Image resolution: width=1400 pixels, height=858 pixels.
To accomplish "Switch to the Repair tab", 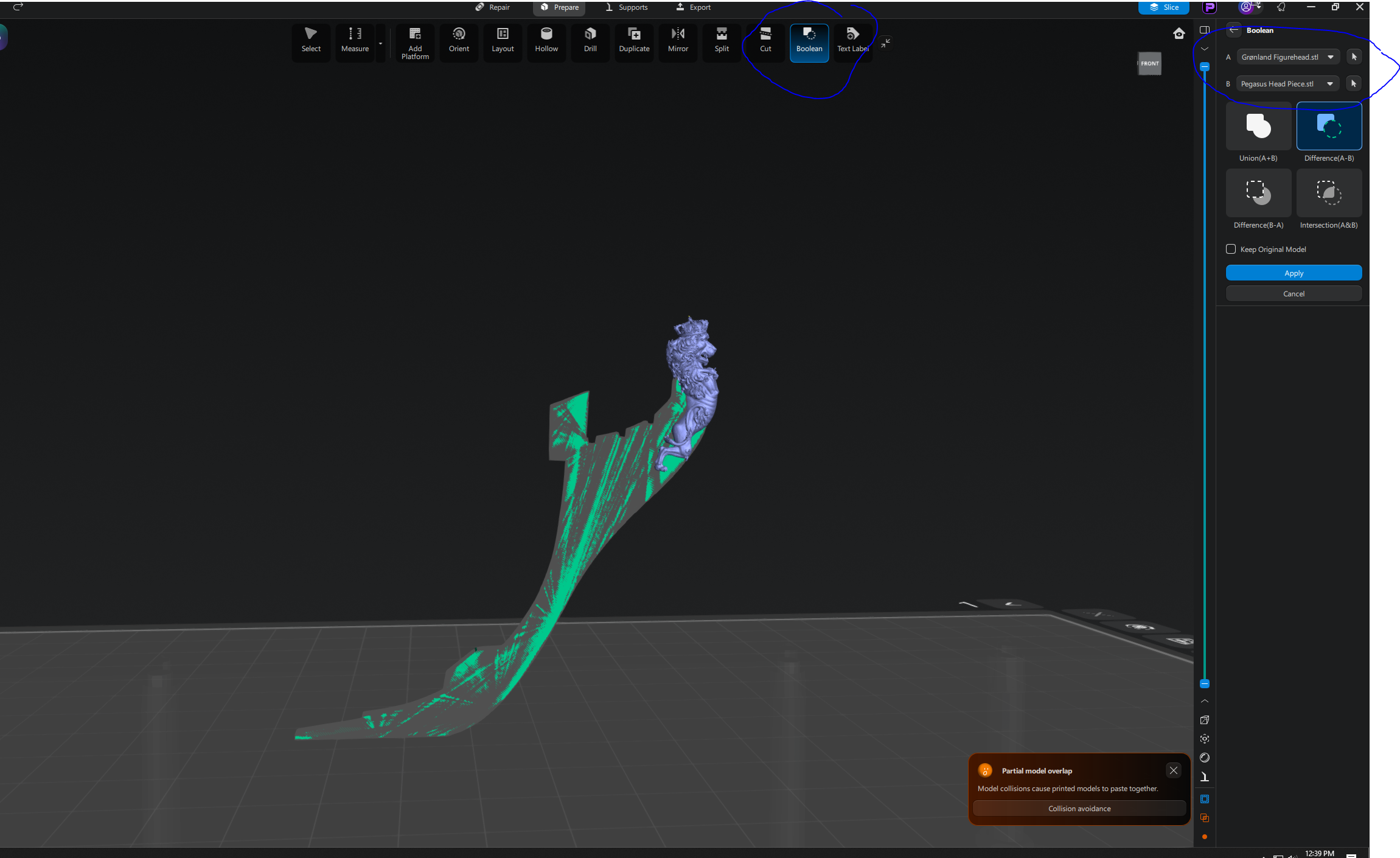I will (x=492, y=7).
